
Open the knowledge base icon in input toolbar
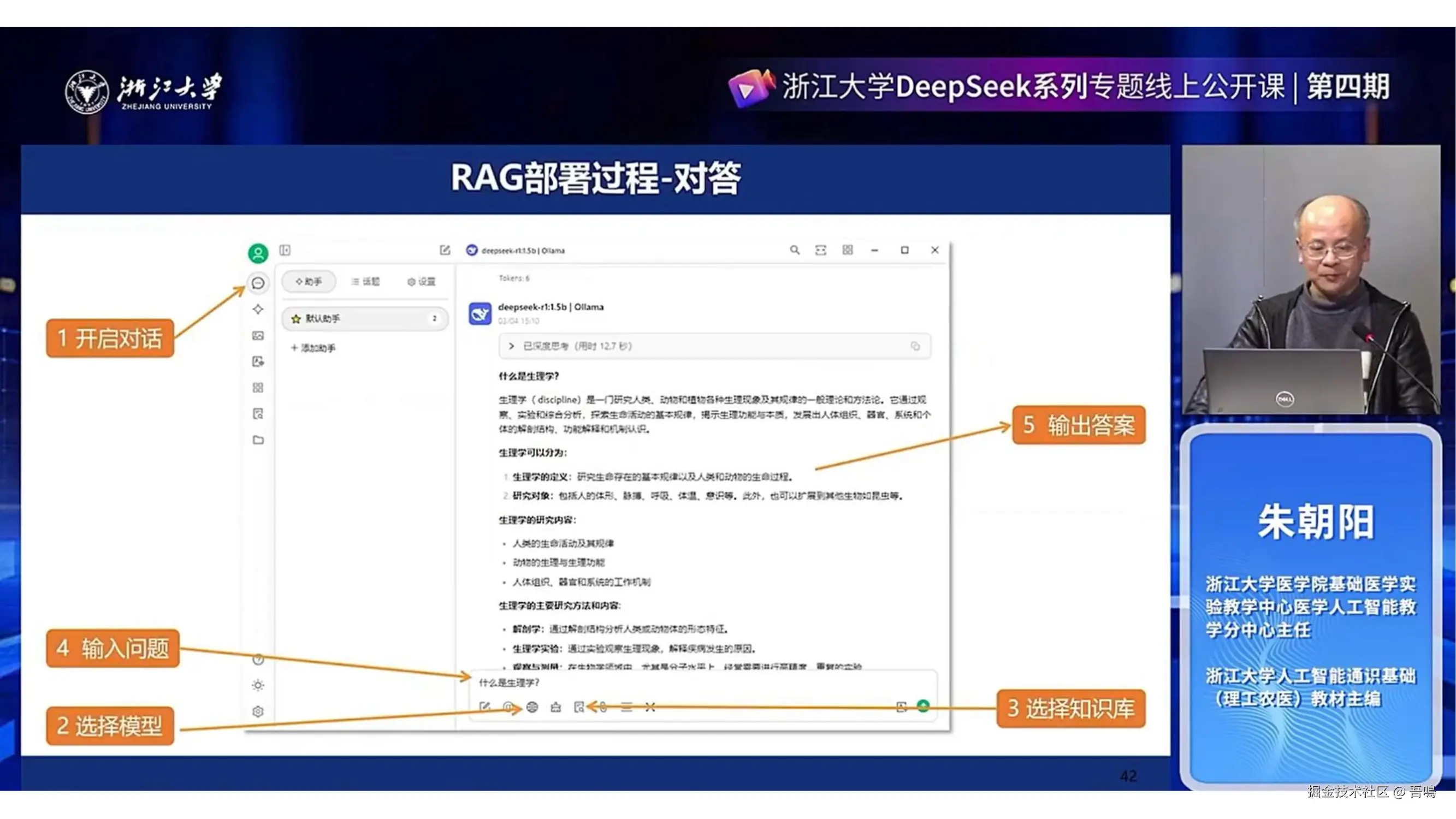pyautogui.click(x=579, y=707)
